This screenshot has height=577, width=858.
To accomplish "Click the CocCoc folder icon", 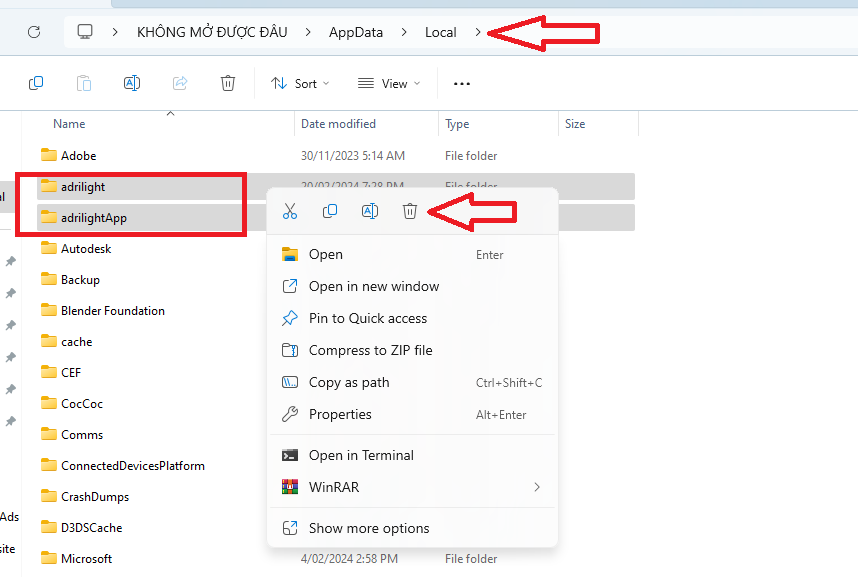I will (49, 403).
